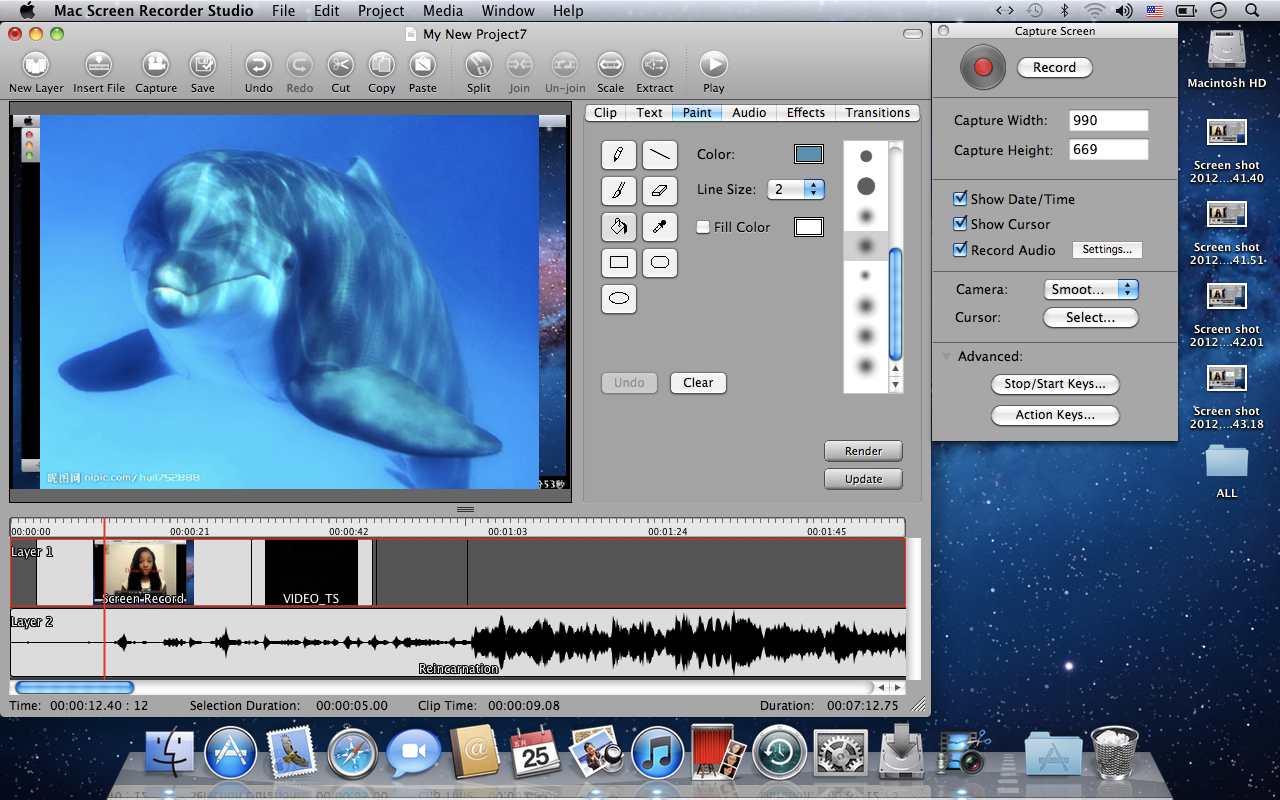Image resolution: width=1280 pixels, height=800 pixels.
Task: Select the brush paint tool
Action: point(619,191)
